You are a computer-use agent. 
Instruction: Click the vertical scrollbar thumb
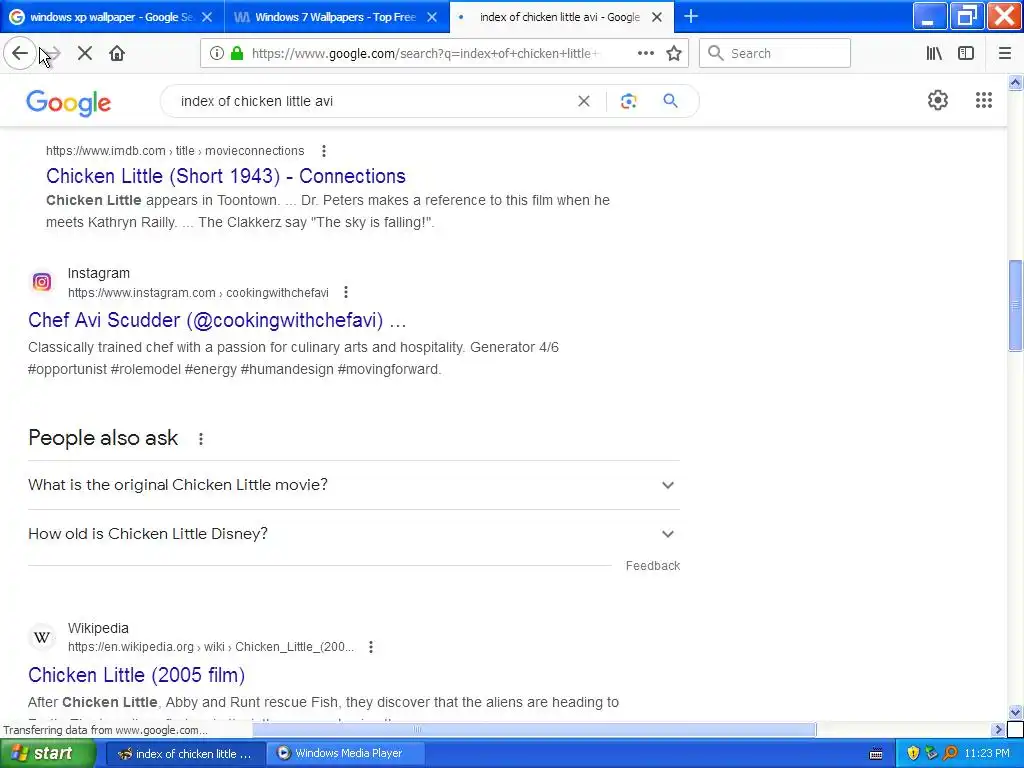1016,306
